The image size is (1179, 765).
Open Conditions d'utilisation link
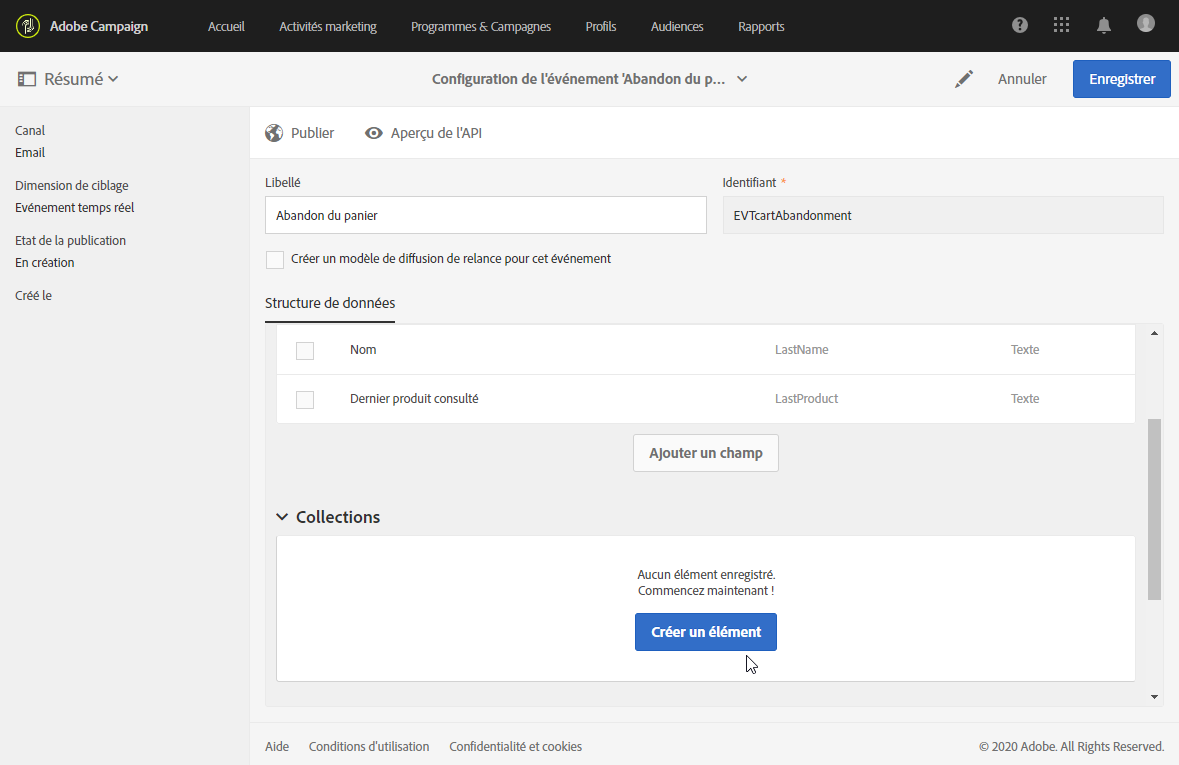[x=368, y=746]
